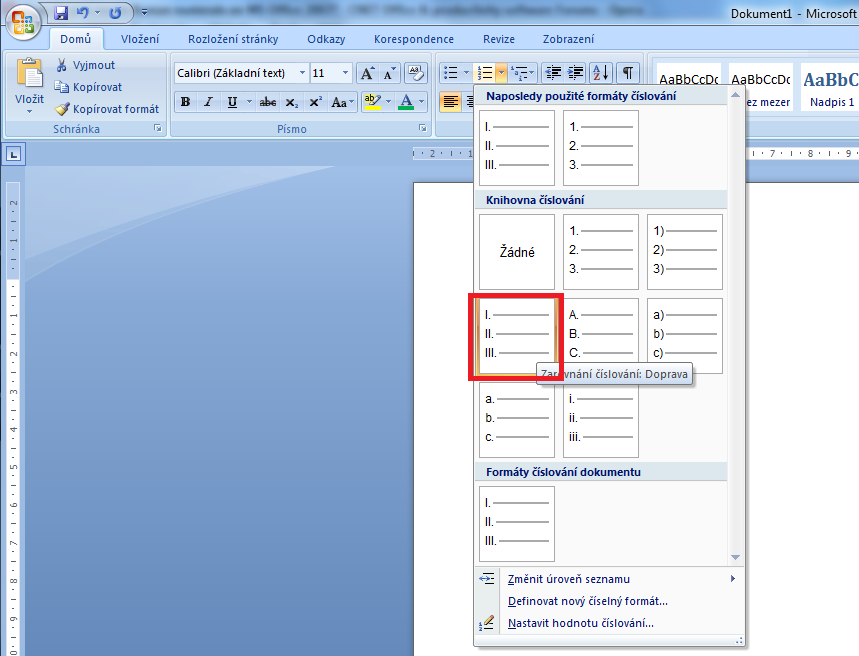Click the tab selector L button by ruler
This screenshot has width=859, height=656.
pos(14,155)
